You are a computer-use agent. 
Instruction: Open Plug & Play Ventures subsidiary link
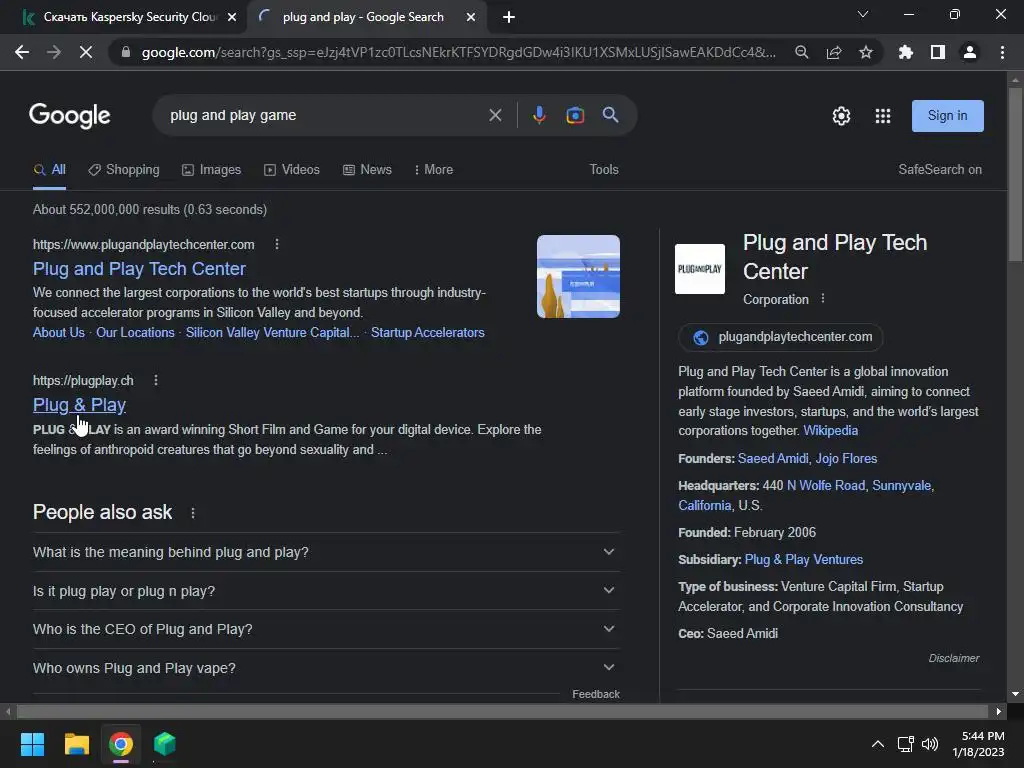click(804, 560)
